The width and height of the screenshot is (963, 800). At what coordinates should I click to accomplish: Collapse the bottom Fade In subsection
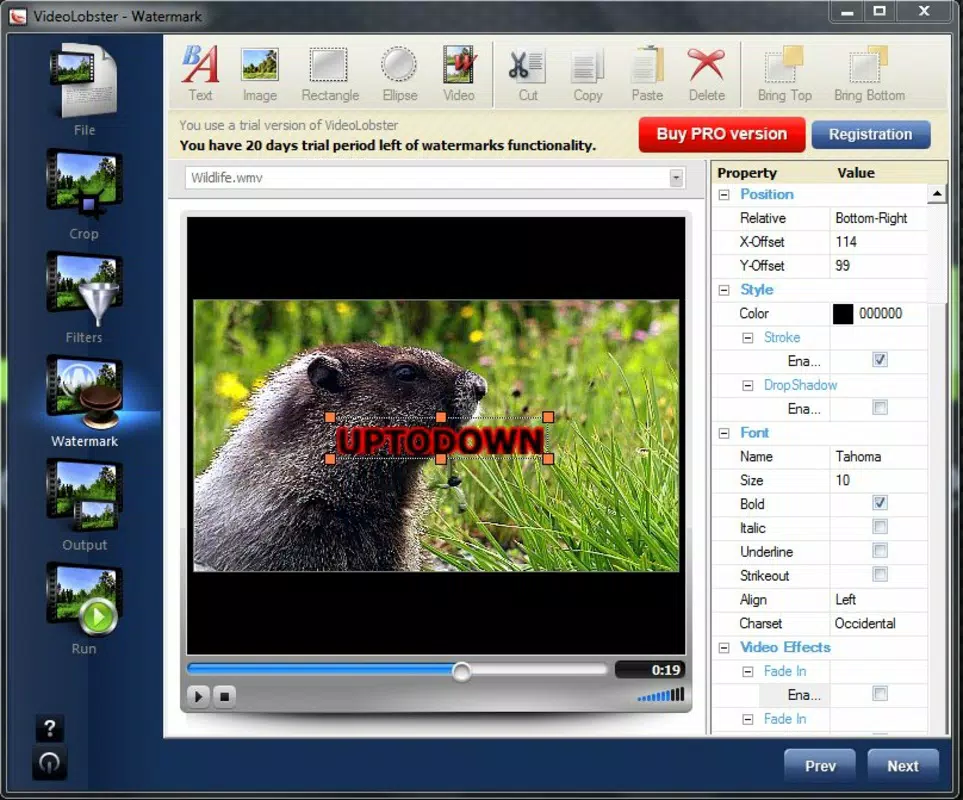(x=747, y=720)
